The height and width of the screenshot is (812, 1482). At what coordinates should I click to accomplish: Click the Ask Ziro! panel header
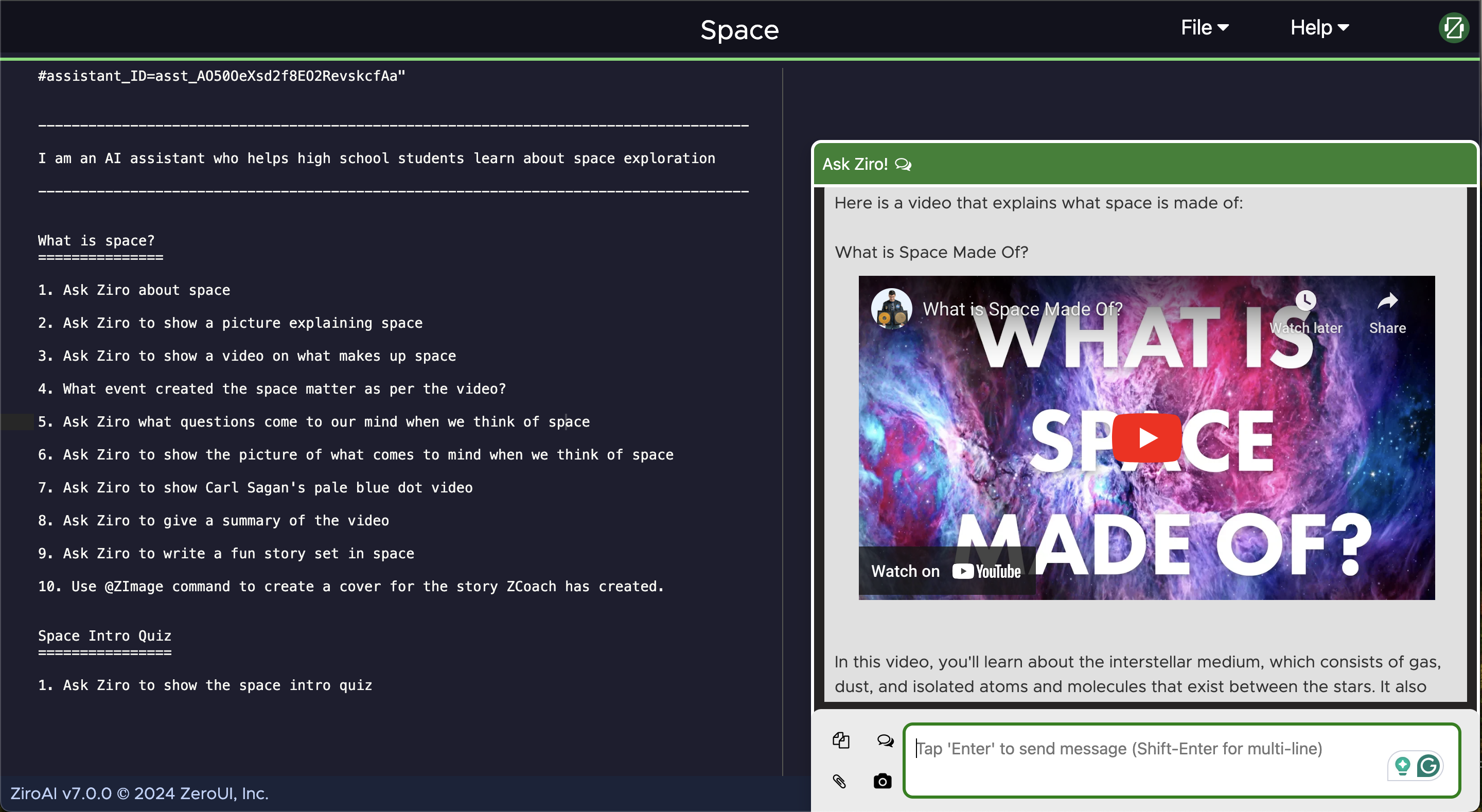coord(1144,164)
